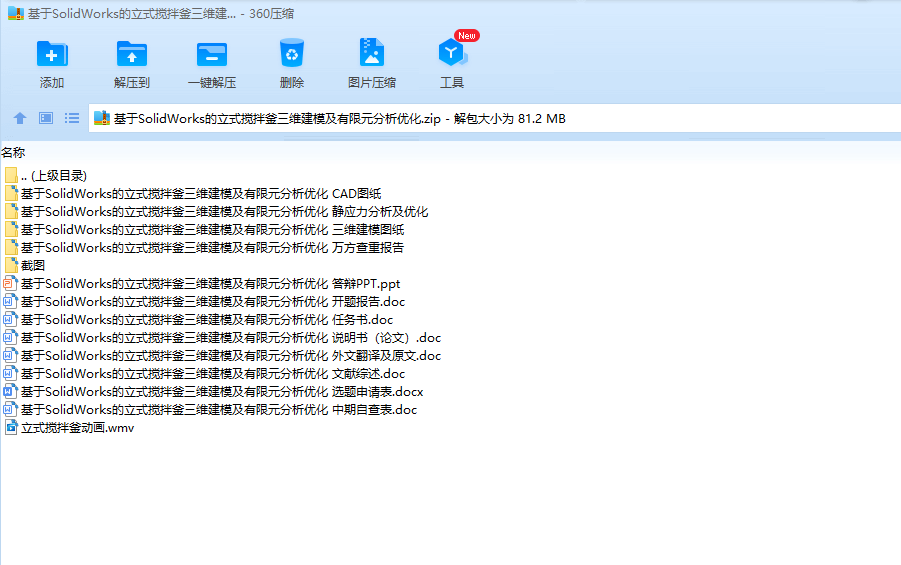Screen dimensions: 901x565
Task: Click the Word icon of 文献综述.doc
Action: pyautogui.click(x=10, y=373)
